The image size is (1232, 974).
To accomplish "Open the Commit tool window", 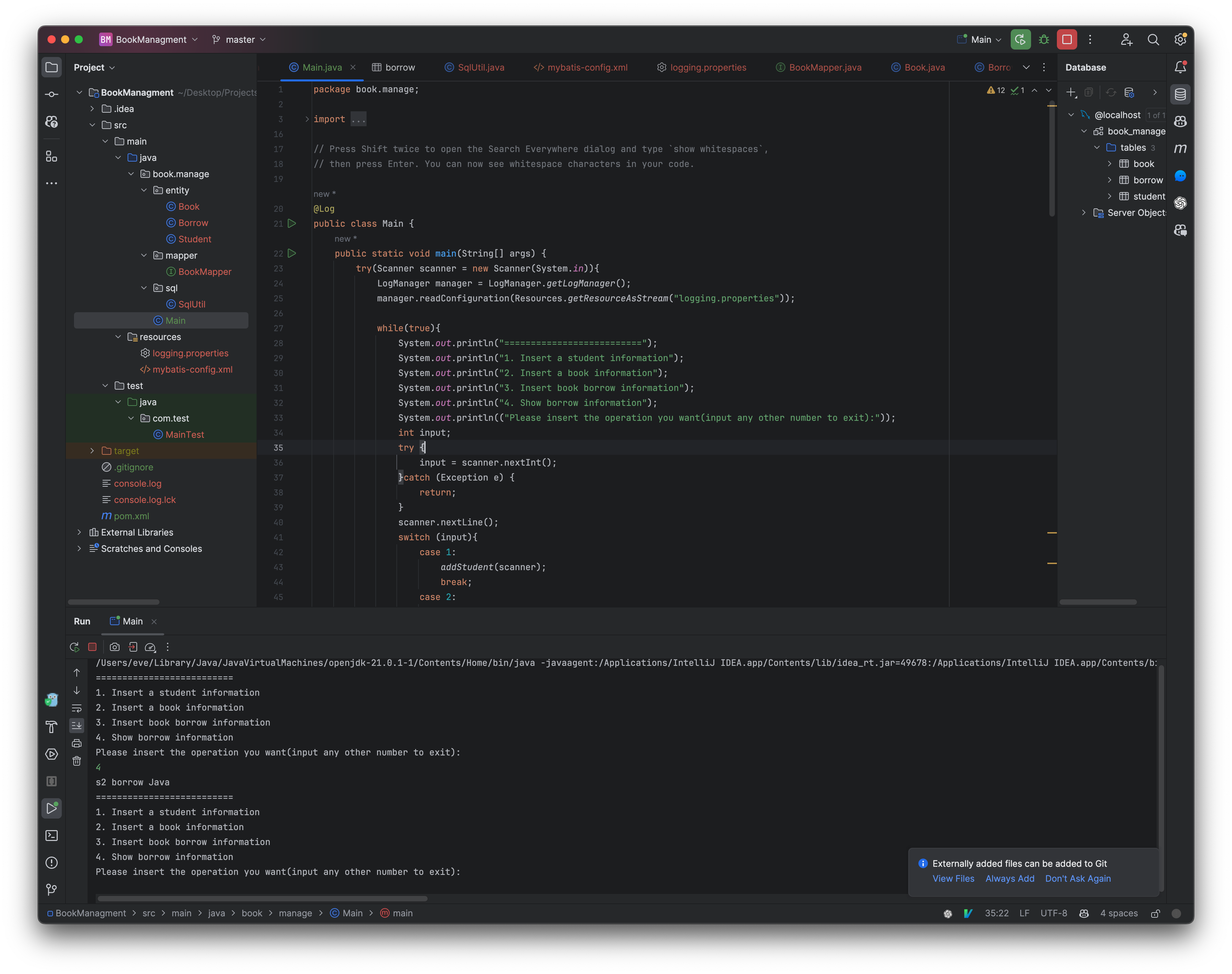I will coord(51,94).
